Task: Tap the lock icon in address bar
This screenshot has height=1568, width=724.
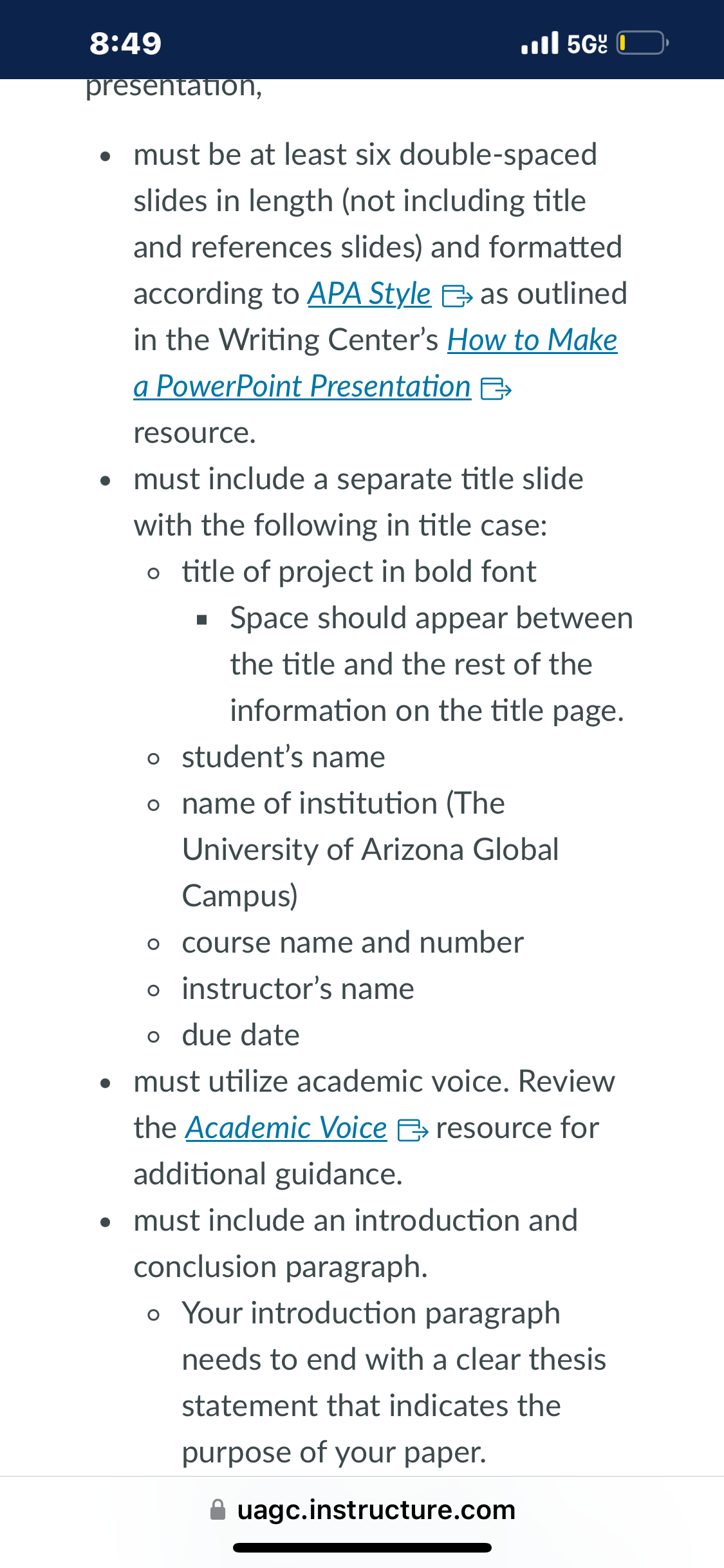Action: click(x=218, y=1509)
